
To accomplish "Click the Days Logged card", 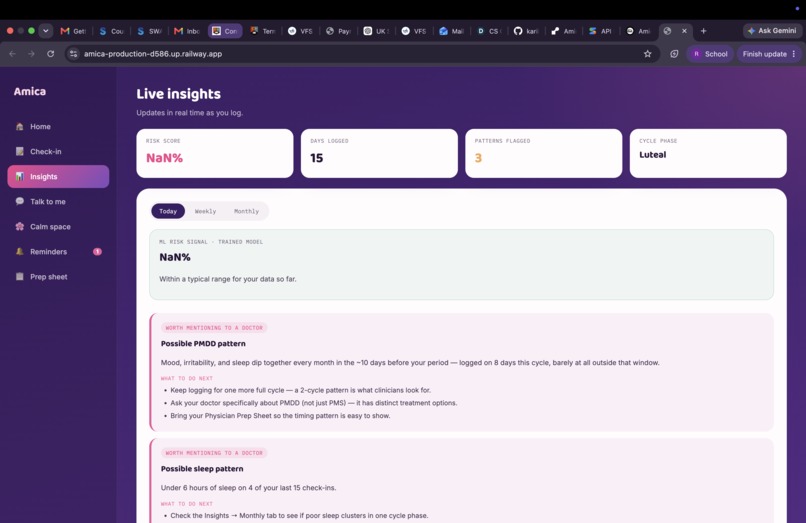I will [379, 153].
